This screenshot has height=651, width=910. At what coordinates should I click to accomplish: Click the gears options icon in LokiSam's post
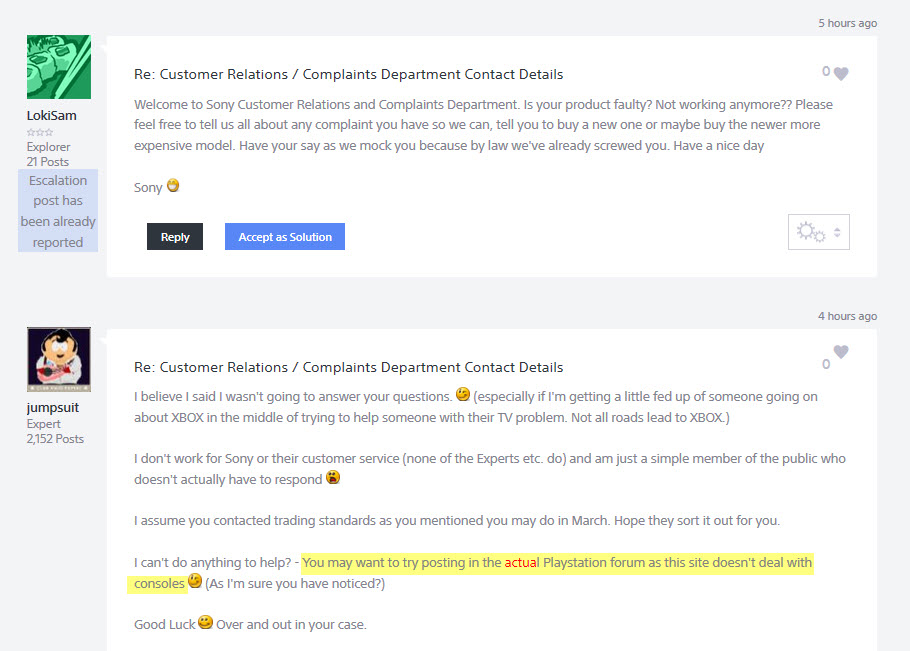809,232
